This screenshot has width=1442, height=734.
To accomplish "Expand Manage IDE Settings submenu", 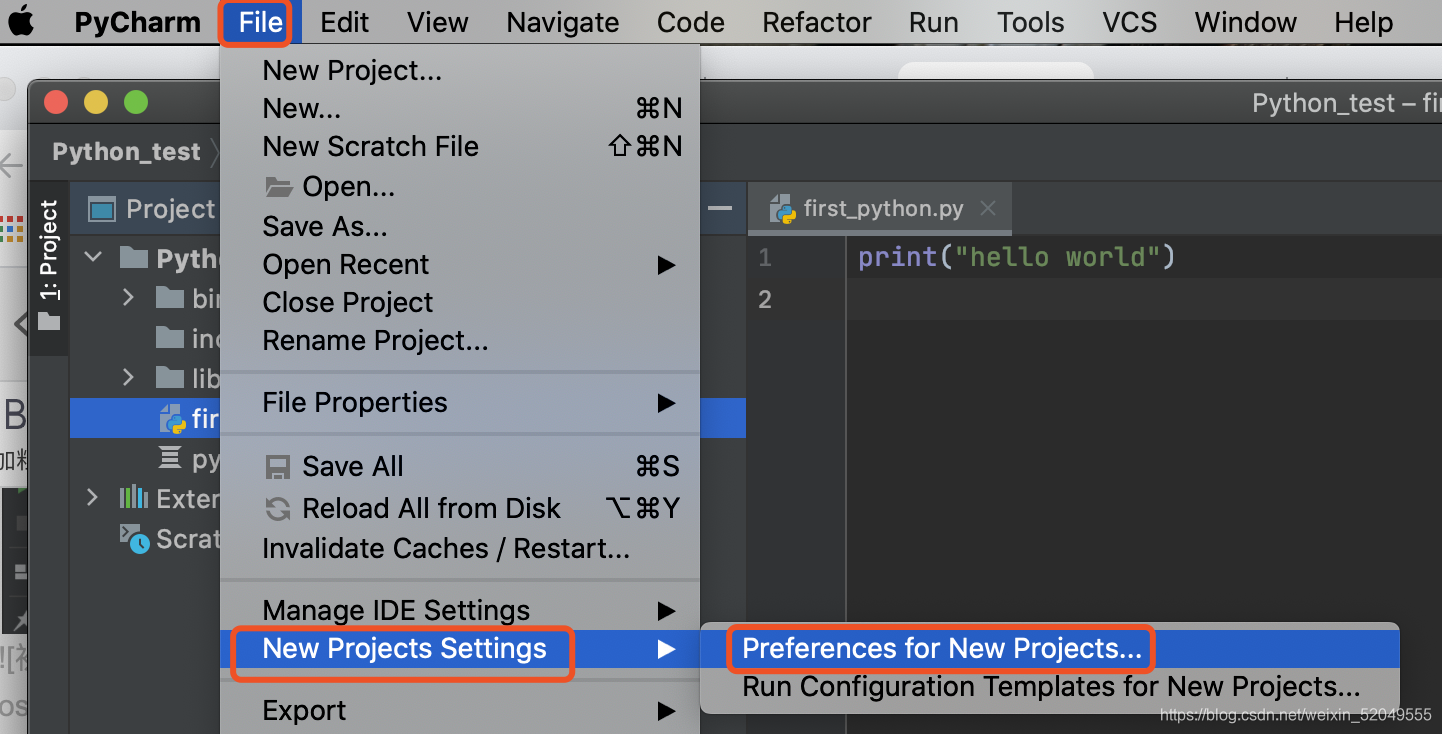I will [x=460, y=610].
